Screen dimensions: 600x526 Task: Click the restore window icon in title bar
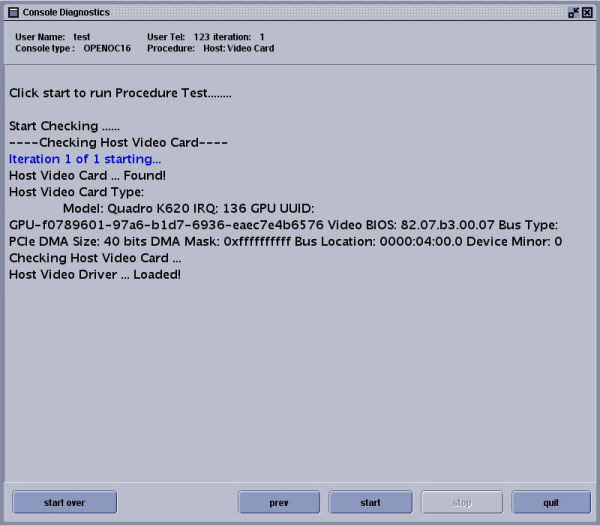pos(573,12)
